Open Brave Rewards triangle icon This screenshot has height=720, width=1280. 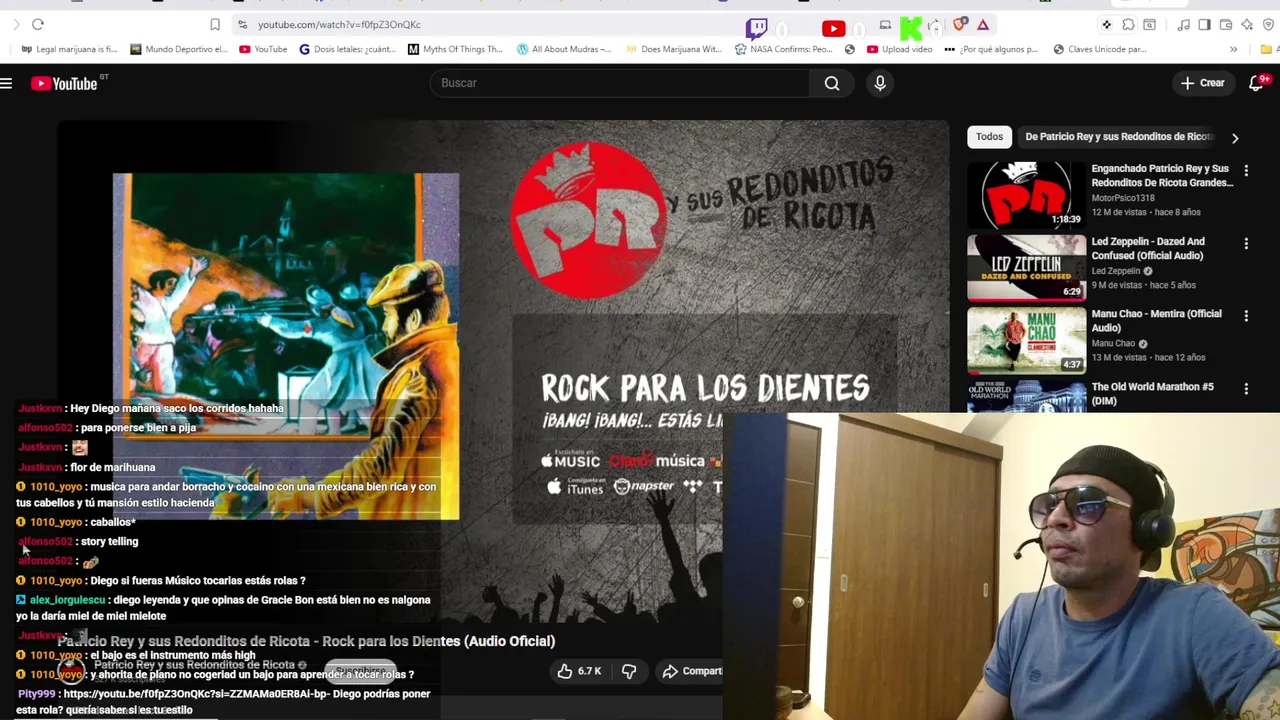(983, 25)
